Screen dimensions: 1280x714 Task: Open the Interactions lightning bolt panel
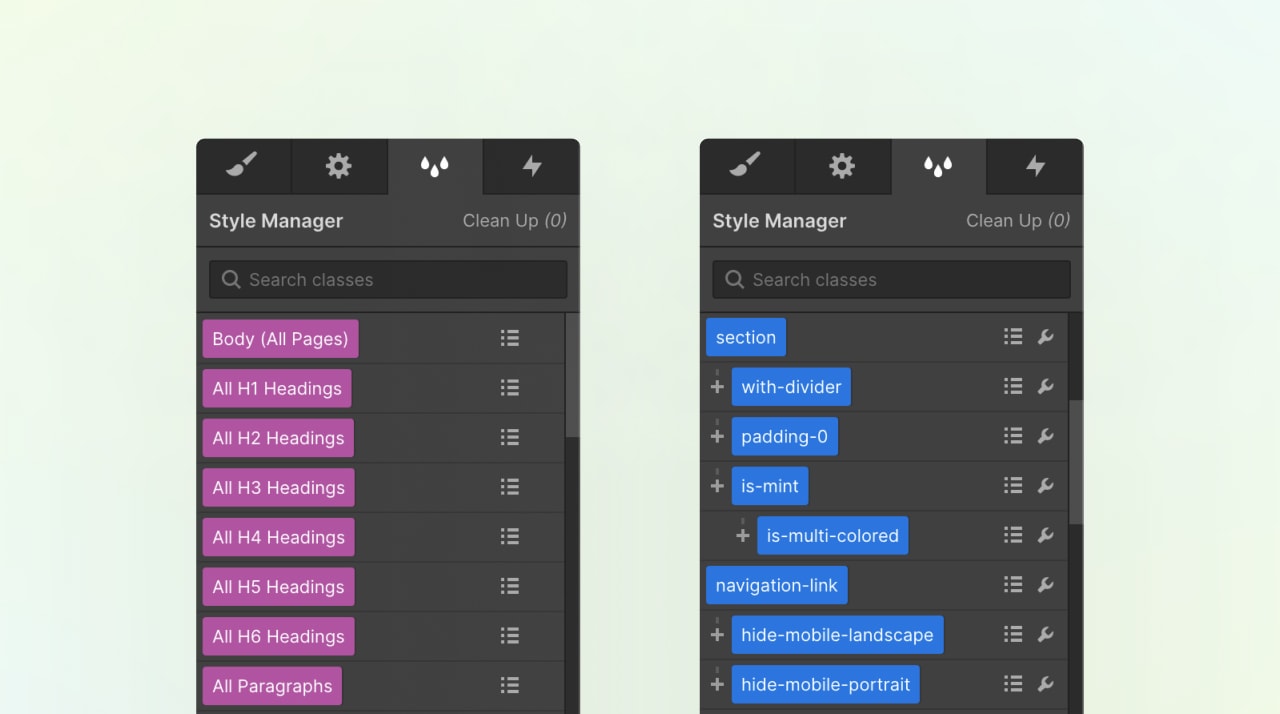[x=531, y=166]
